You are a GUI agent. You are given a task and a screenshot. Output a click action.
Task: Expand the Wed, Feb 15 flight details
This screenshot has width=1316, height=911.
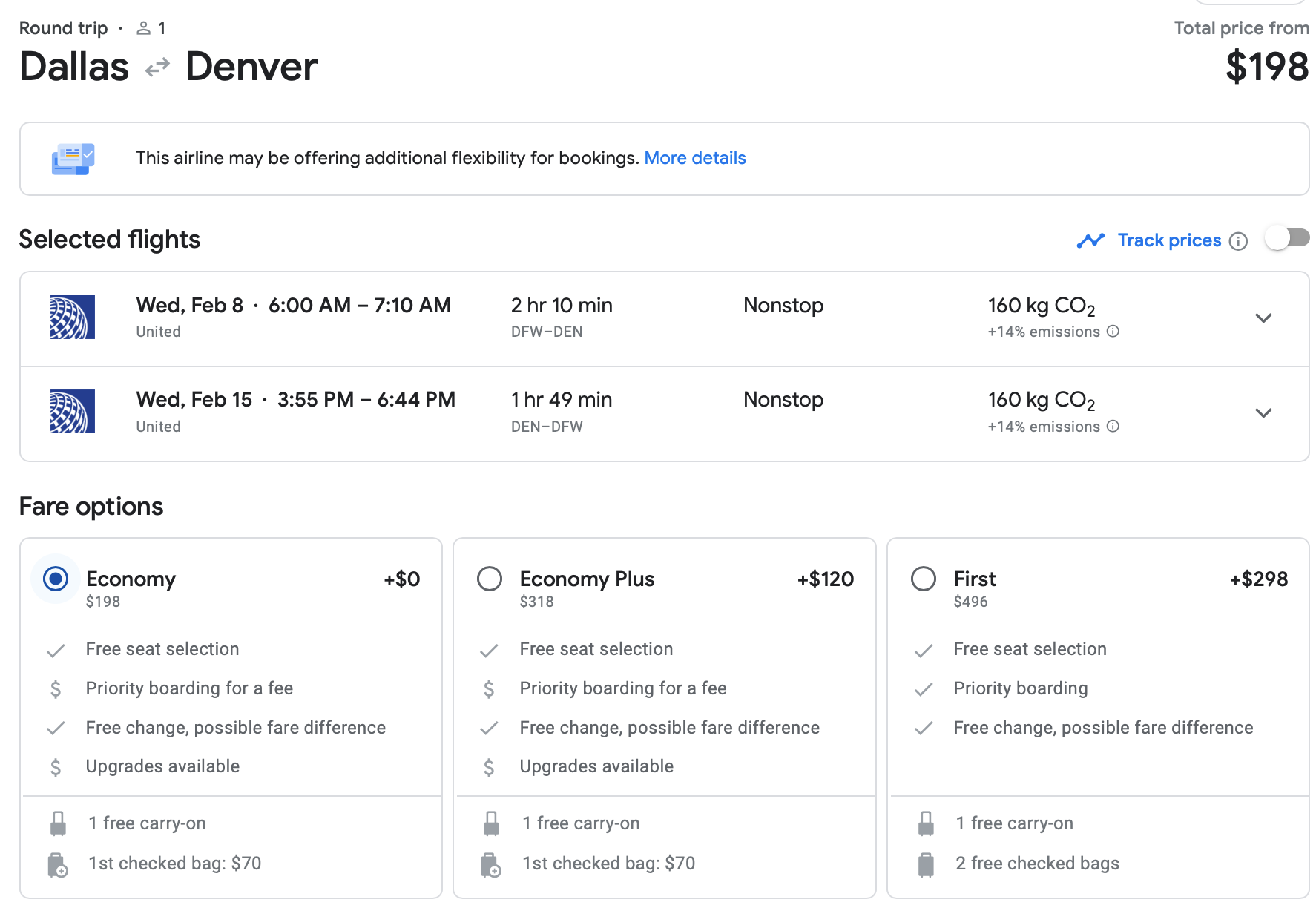pyautogui.click(x=1263, y=413)
